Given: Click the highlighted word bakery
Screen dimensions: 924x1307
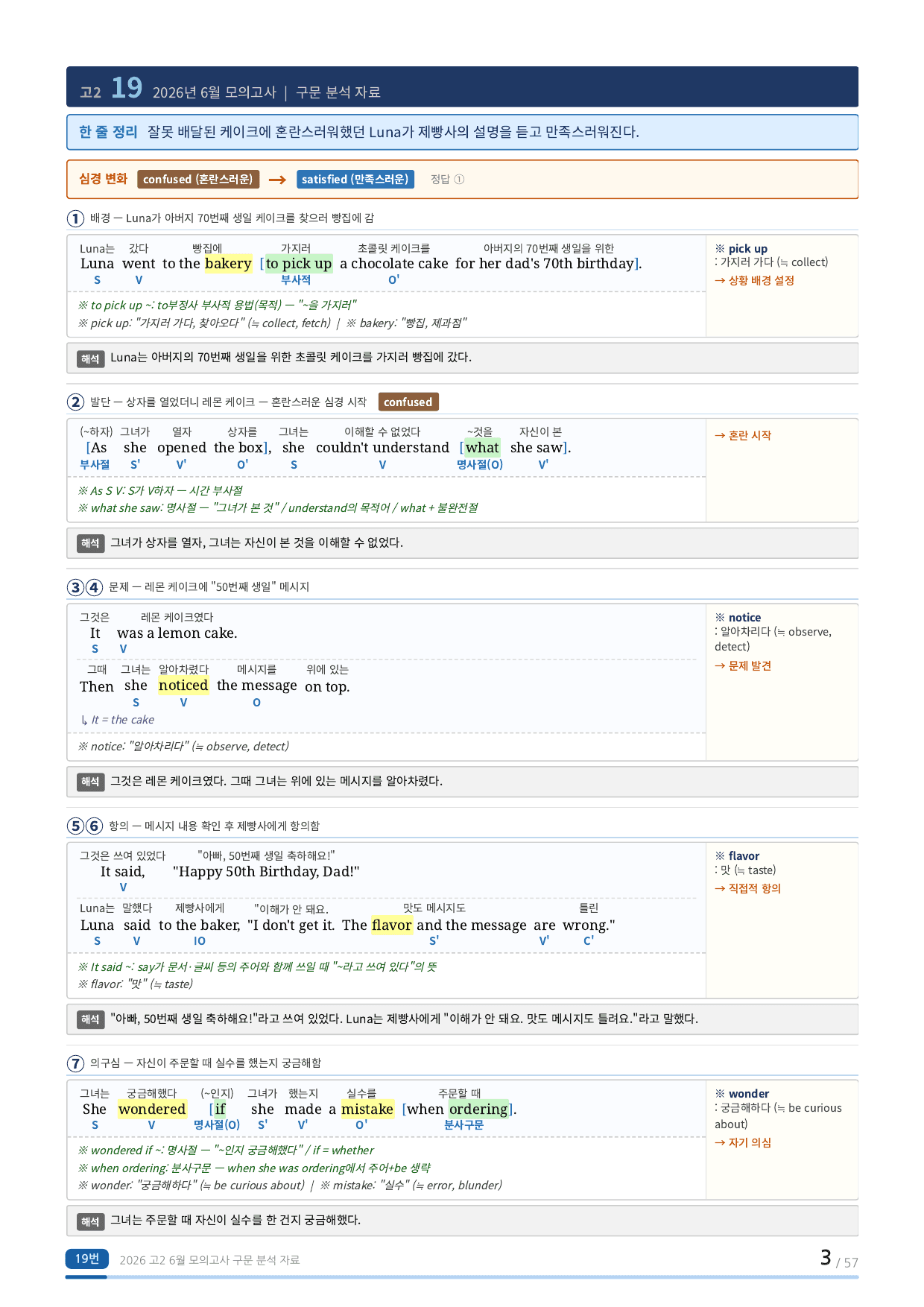Looking at the screenshot, I should point(228,264).
